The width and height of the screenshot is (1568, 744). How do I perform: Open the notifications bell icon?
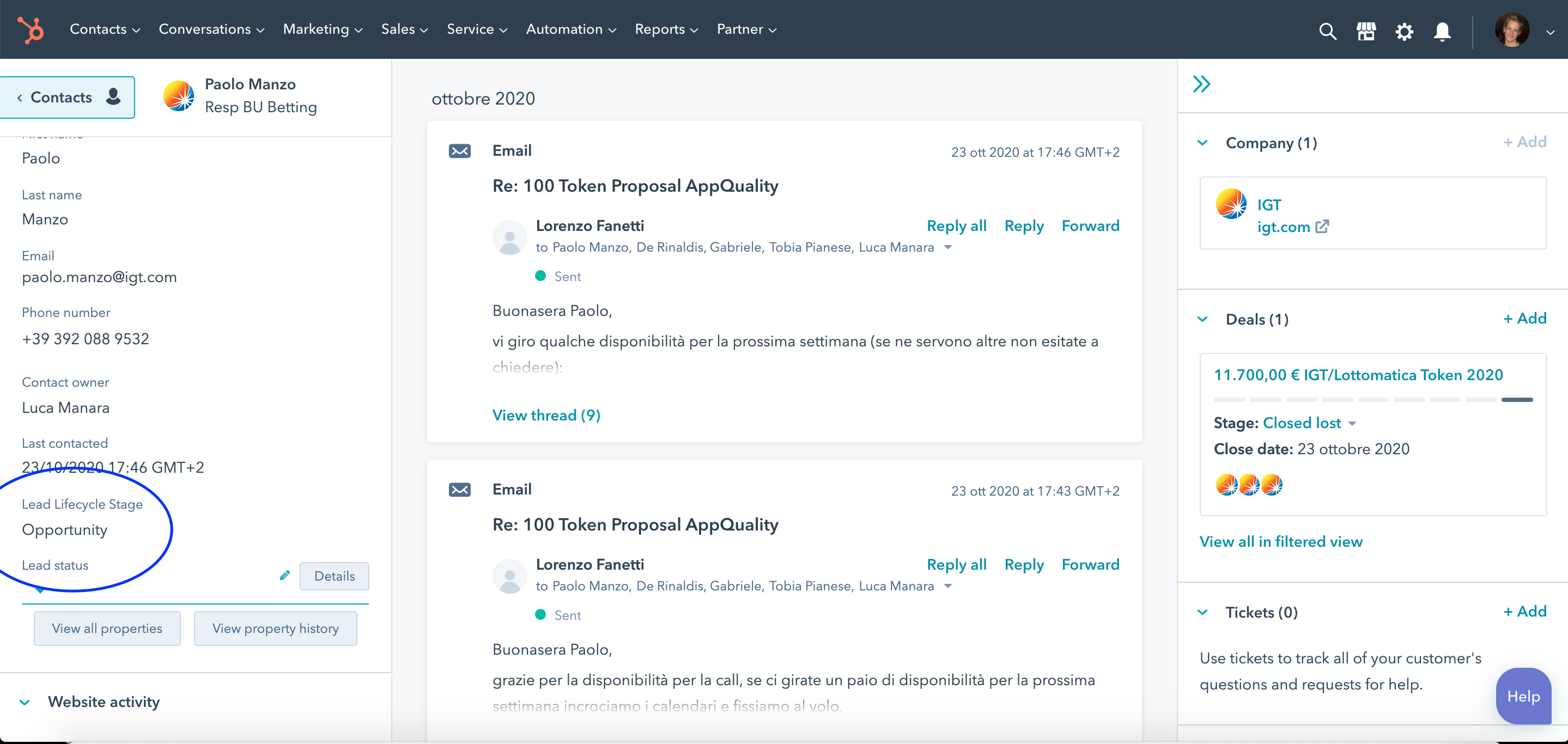coord(1442,31)
